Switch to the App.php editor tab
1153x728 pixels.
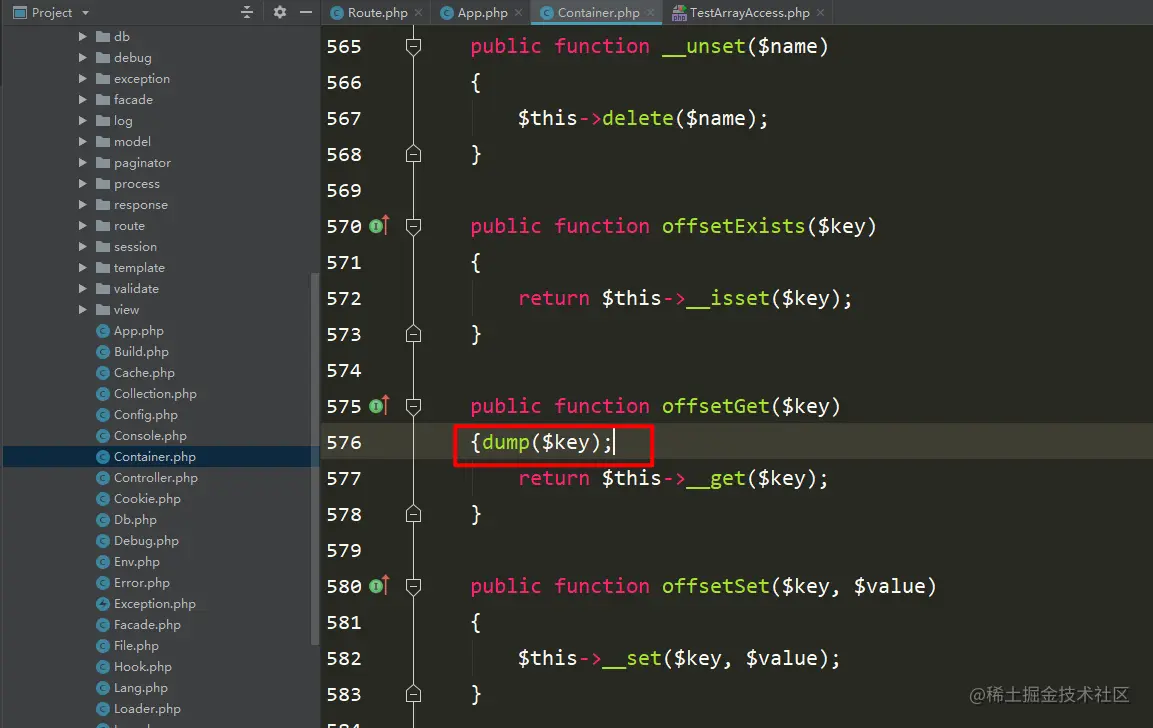482,13
